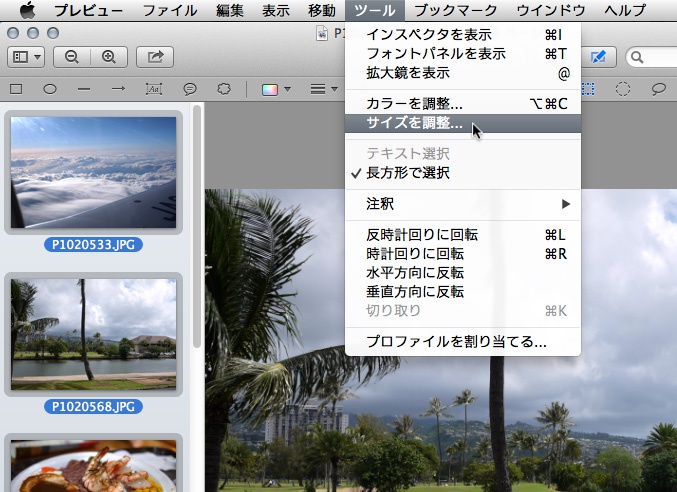
Task: Click the zoom in magnifier button
Action: [109, 57]
